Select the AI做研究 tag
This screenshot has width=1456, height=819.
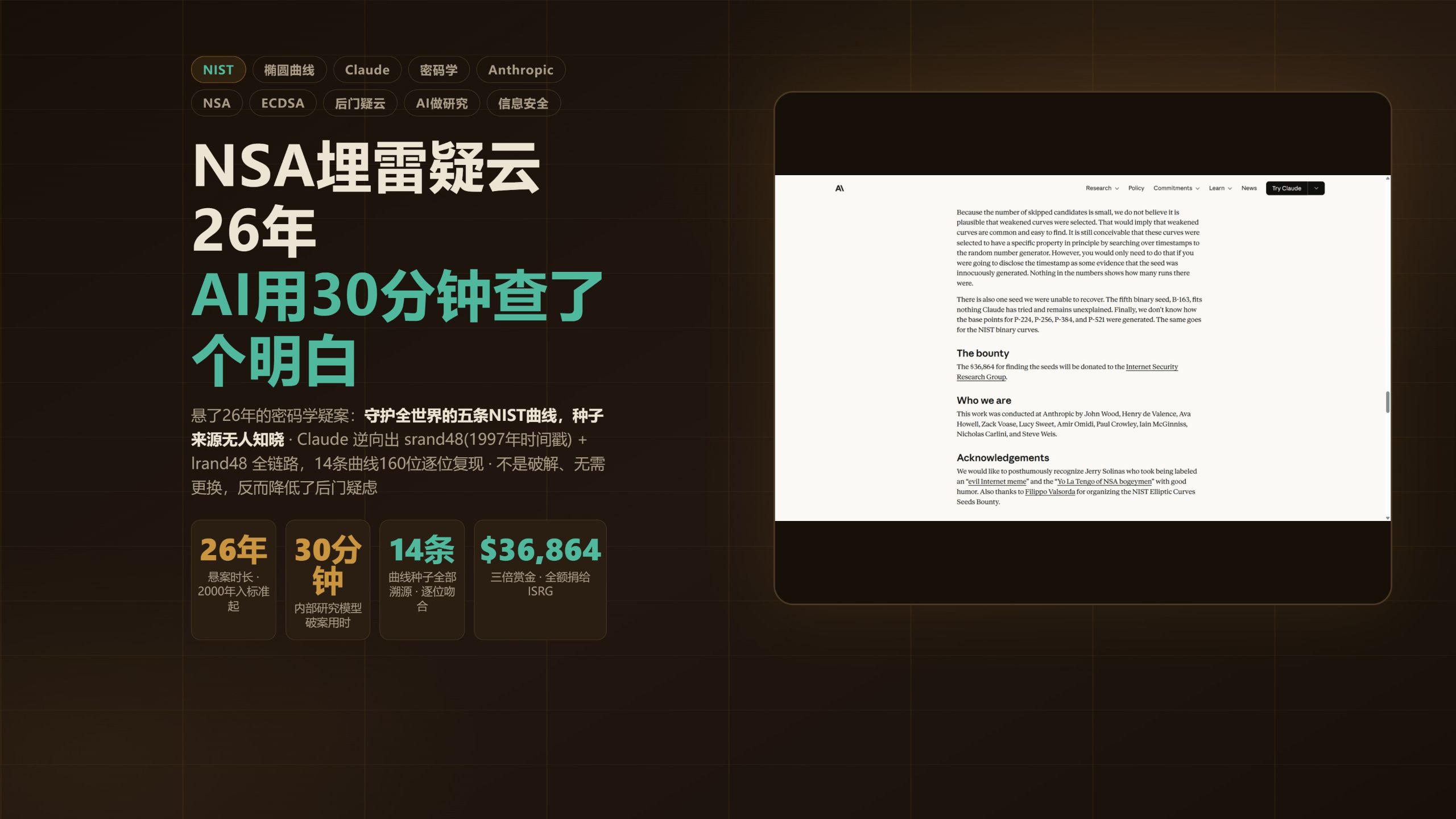pyautogui.click(x=442, y=103)
